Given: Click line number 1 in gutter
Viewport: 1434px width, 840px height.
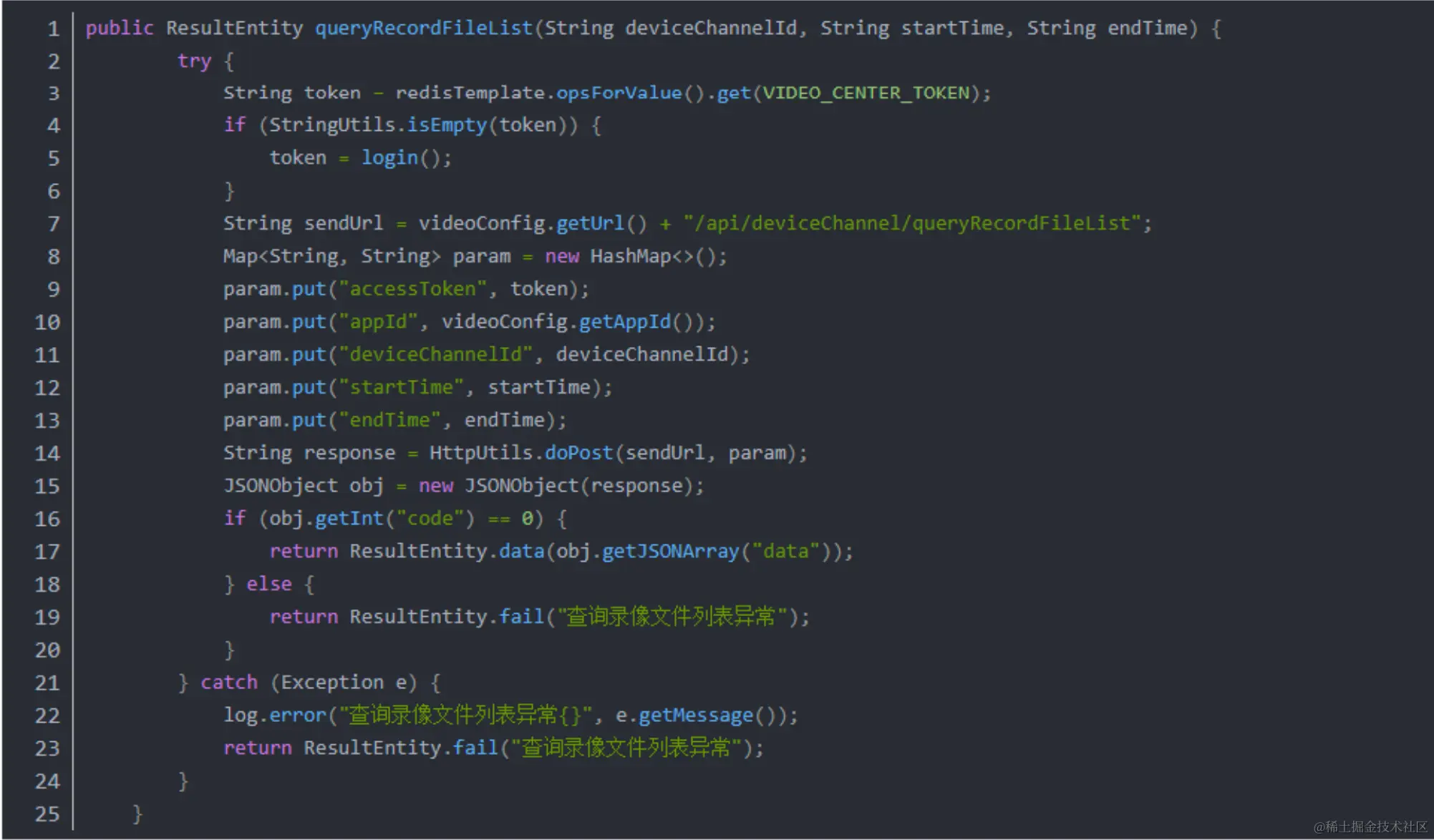Looking at the screenshot, I should [53, 29].
